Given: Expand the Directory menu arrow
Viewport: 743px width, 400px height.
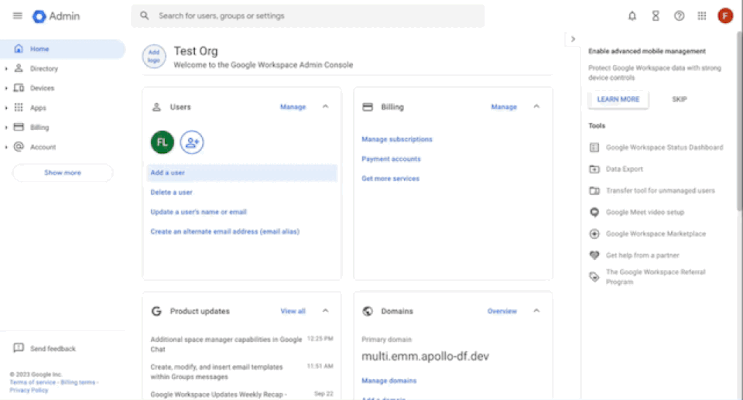Looking at the screenshot, I should pyautogui.click(x=6, y=69).
